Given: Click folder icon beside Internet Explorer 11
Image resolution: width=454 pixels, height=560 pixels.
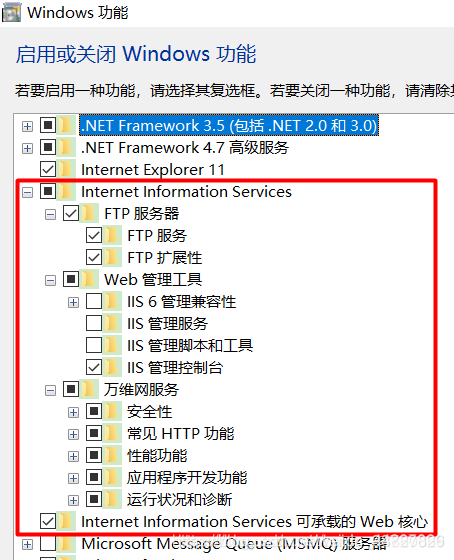Looking at the screenshot, I should click(x=67, y=169).
